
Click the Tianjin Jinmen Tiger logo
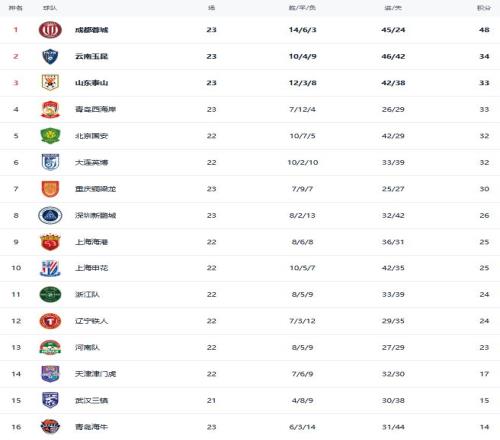[x=50, y=374]
